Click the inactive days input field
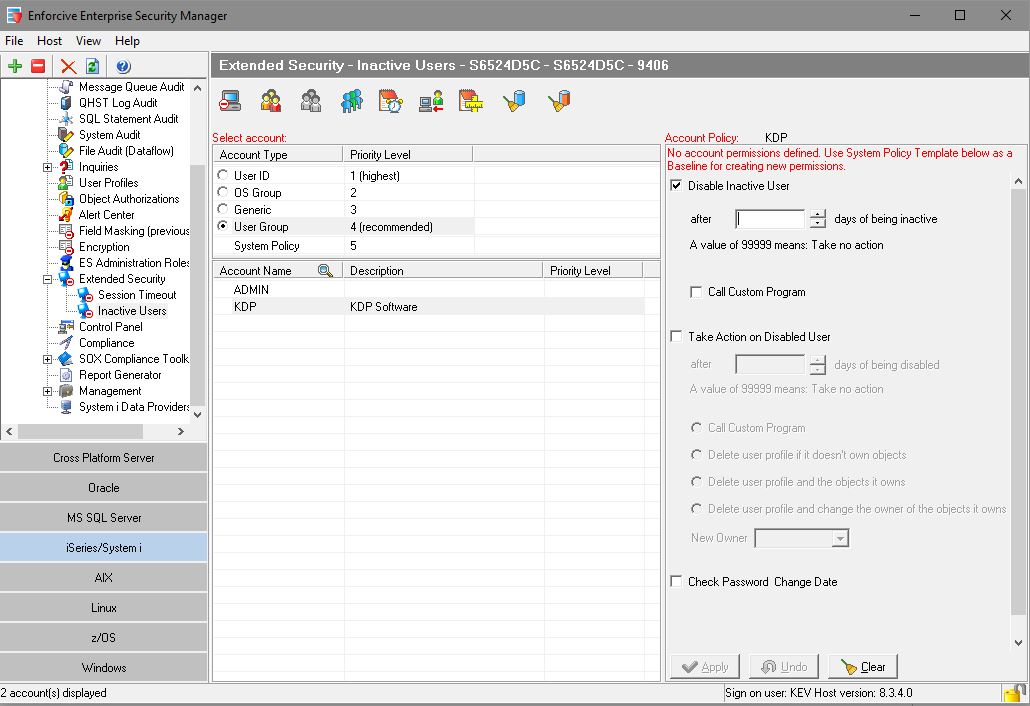Screen dimensions: 1030x706 coord(770,219)
